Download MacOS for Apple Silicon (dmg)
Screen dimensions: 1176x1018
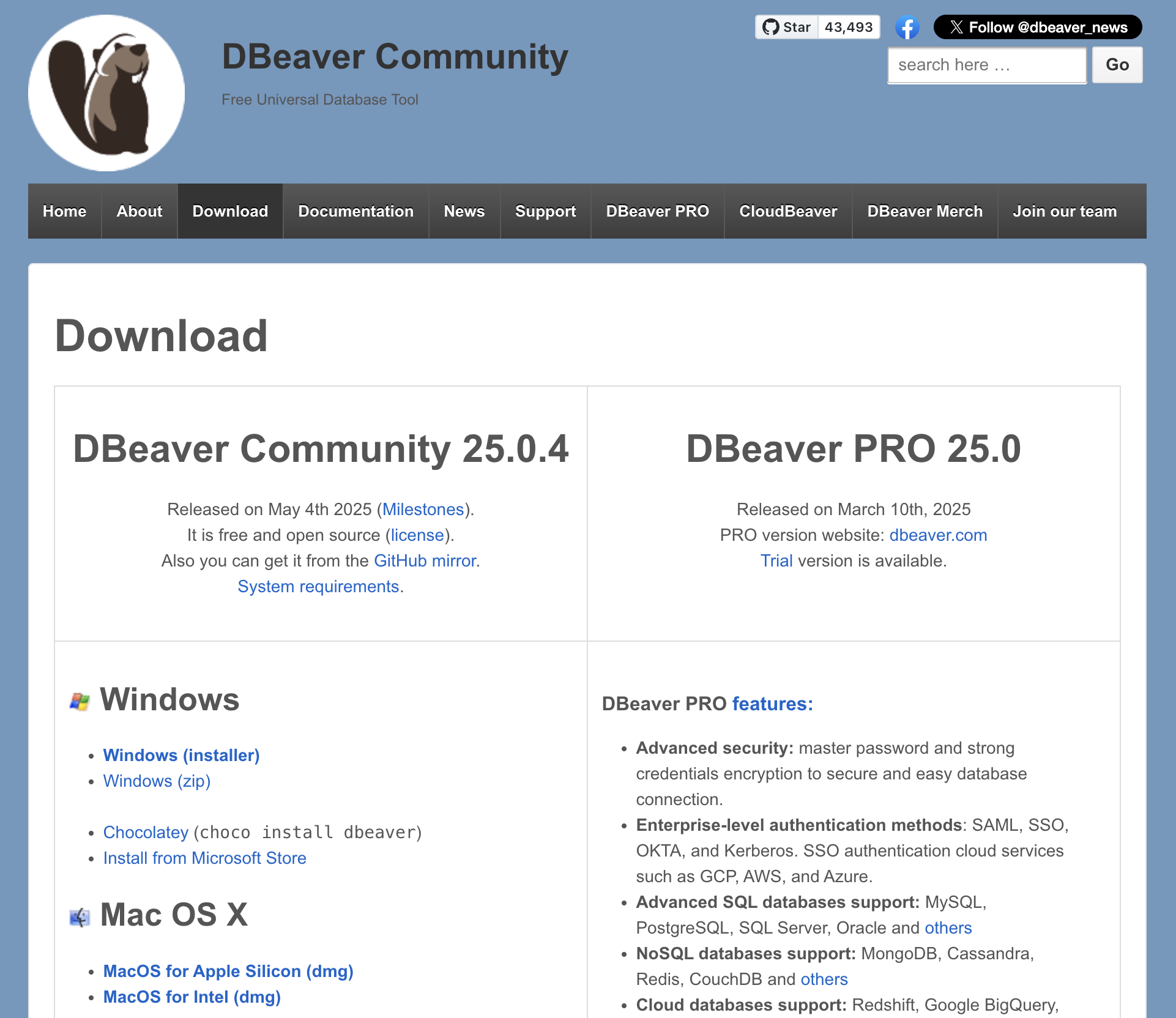pyautogui.click(x=228, y=972)
